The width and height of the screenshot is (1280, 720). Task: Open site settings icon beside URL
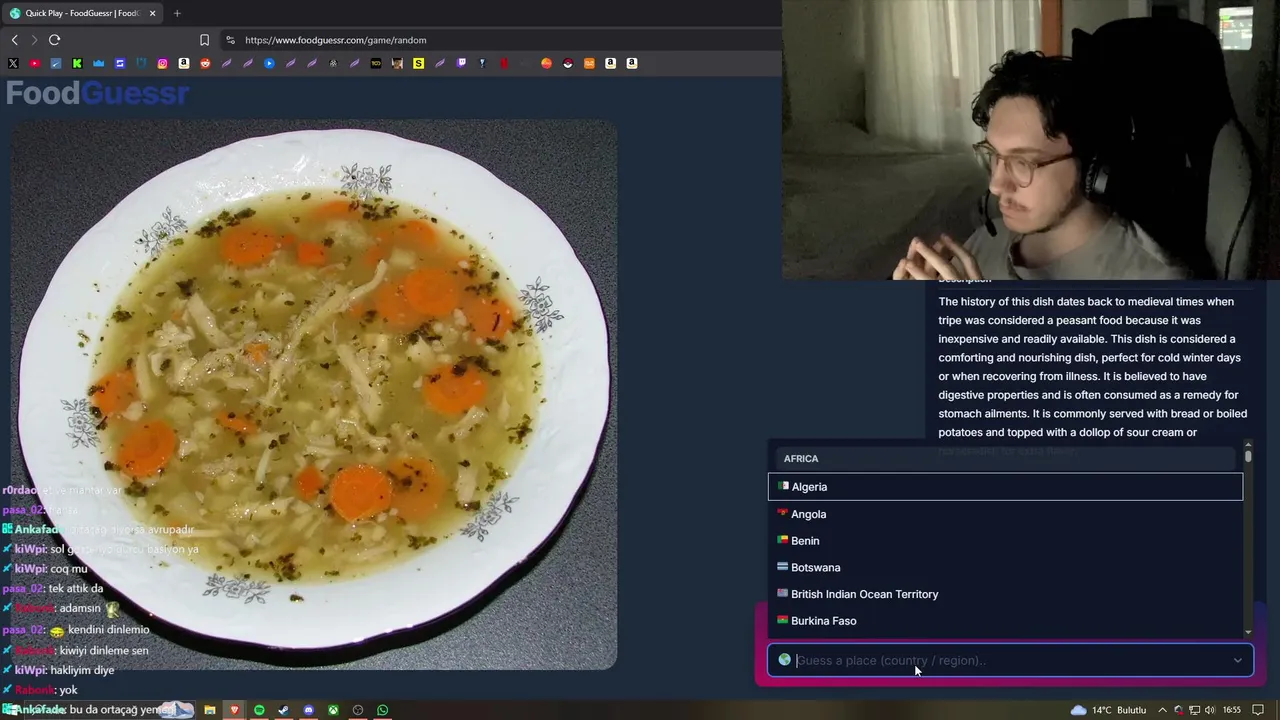tap(230, 40)
